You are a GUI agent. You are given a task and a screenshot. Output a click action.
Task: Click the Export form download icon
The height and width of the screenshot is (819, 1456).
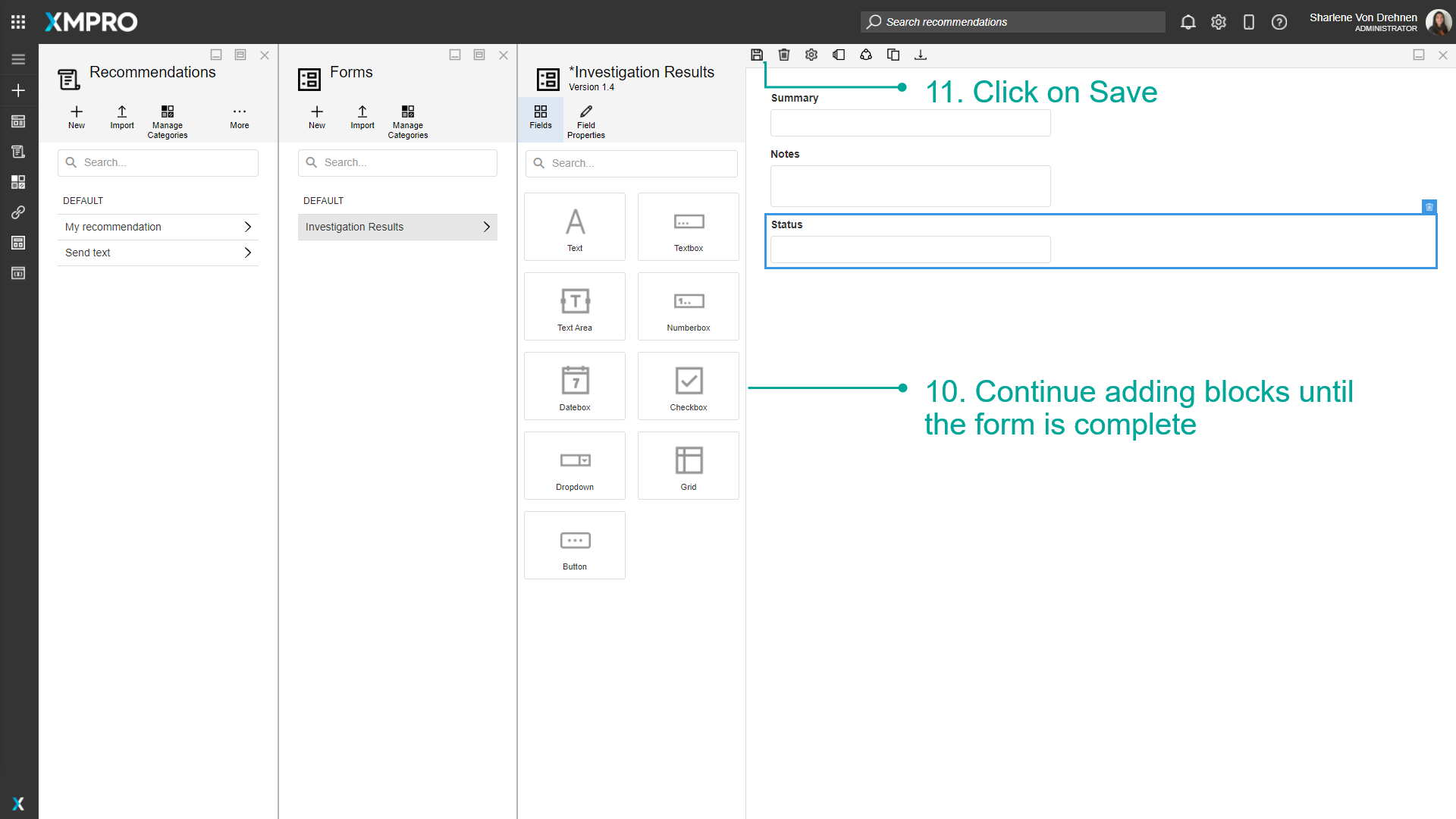[921, 55]
